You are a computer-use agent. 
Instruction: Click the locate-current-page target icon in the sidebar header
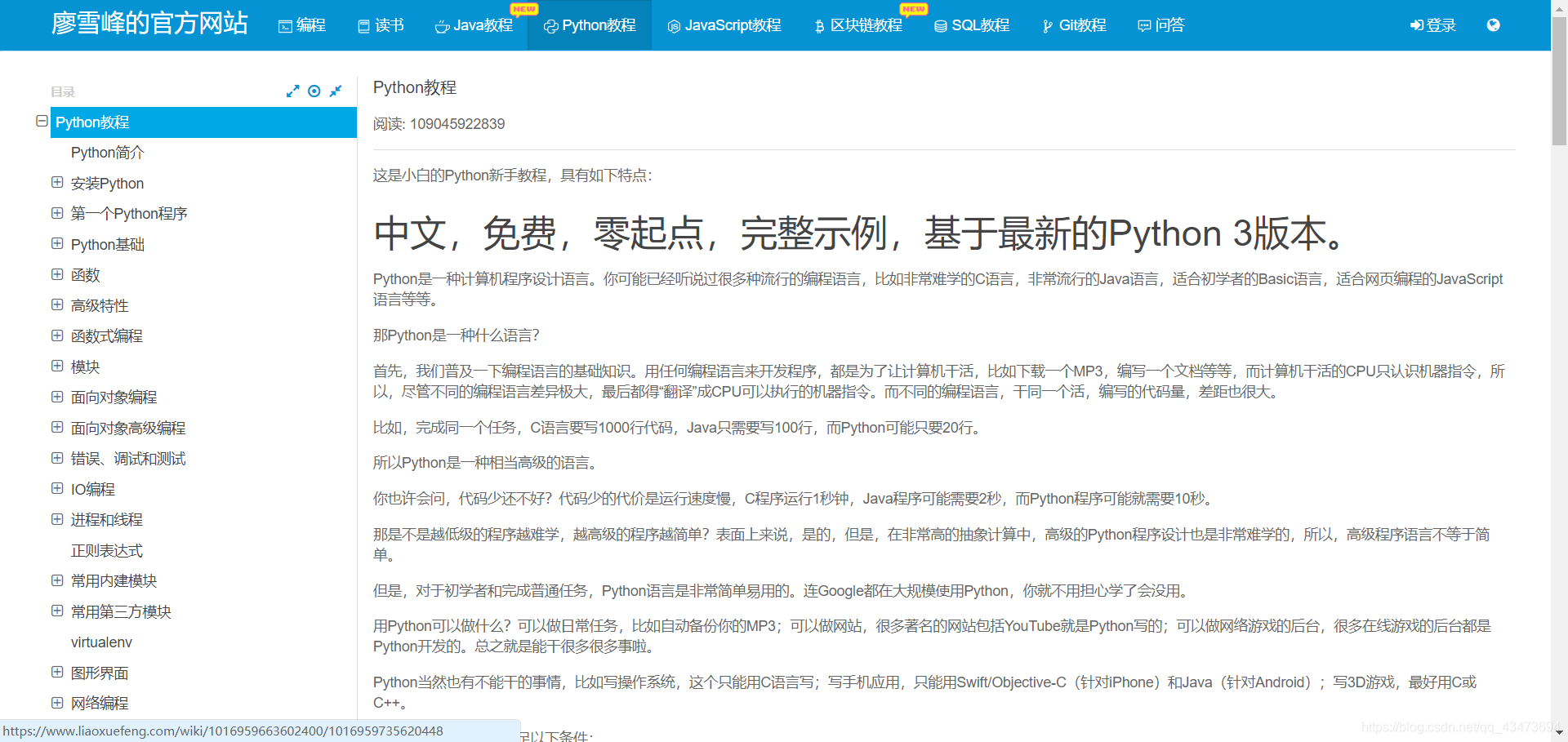[314, 91]
